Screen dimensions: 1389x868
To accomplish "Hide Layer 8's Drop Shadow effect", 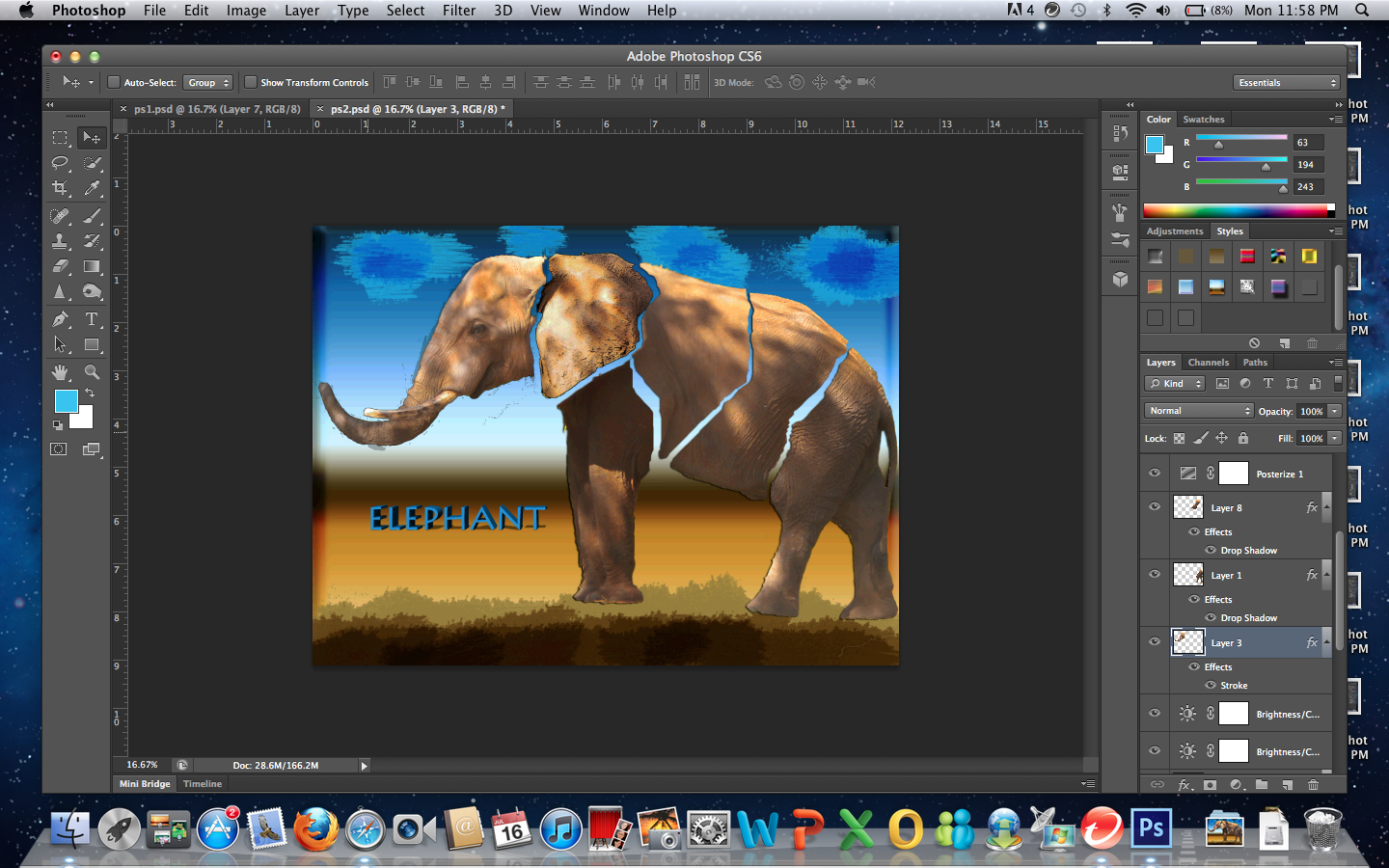I will tap(1211, 551).
